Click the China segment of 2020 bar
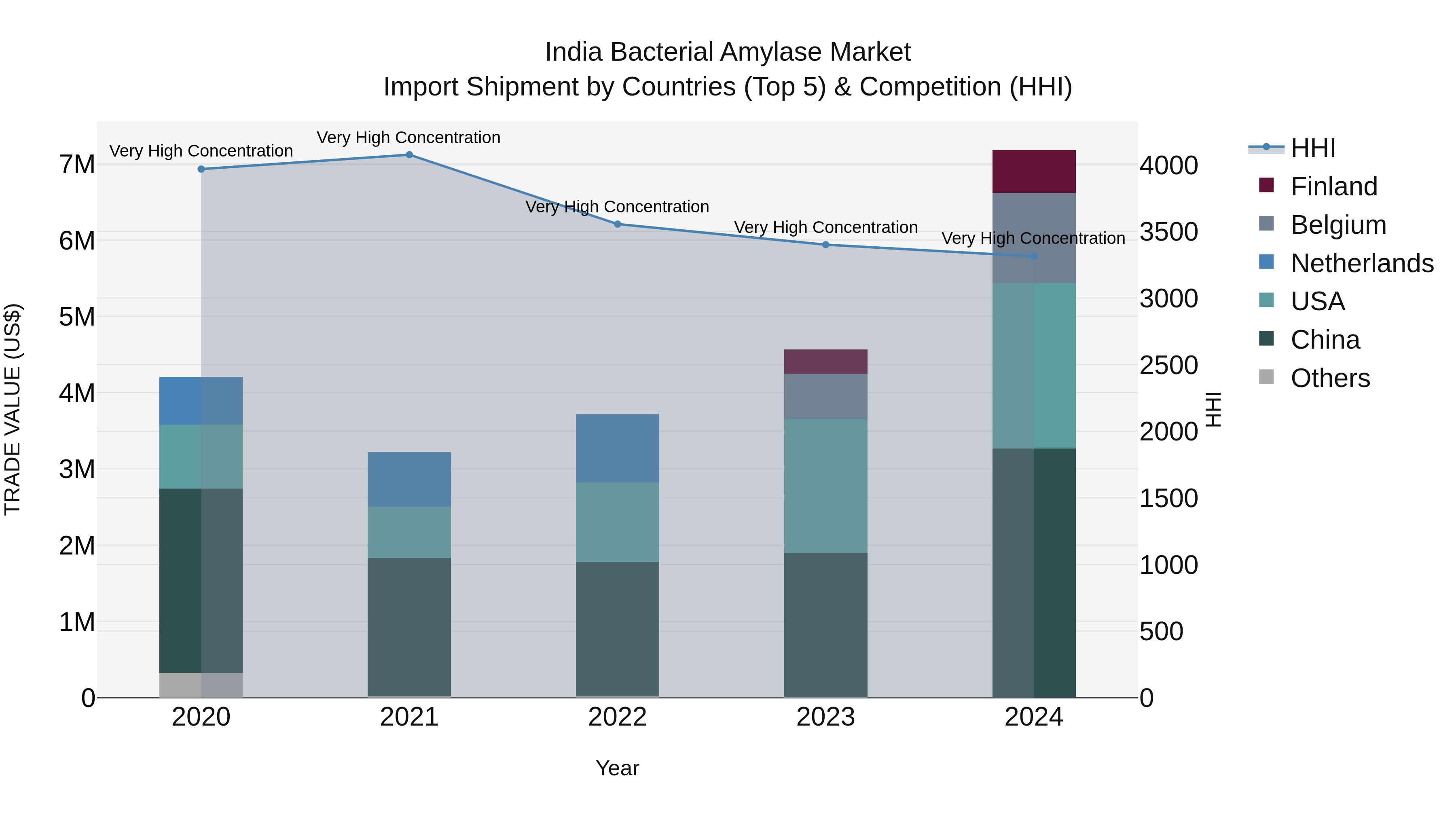 click(x=201, y=581)
